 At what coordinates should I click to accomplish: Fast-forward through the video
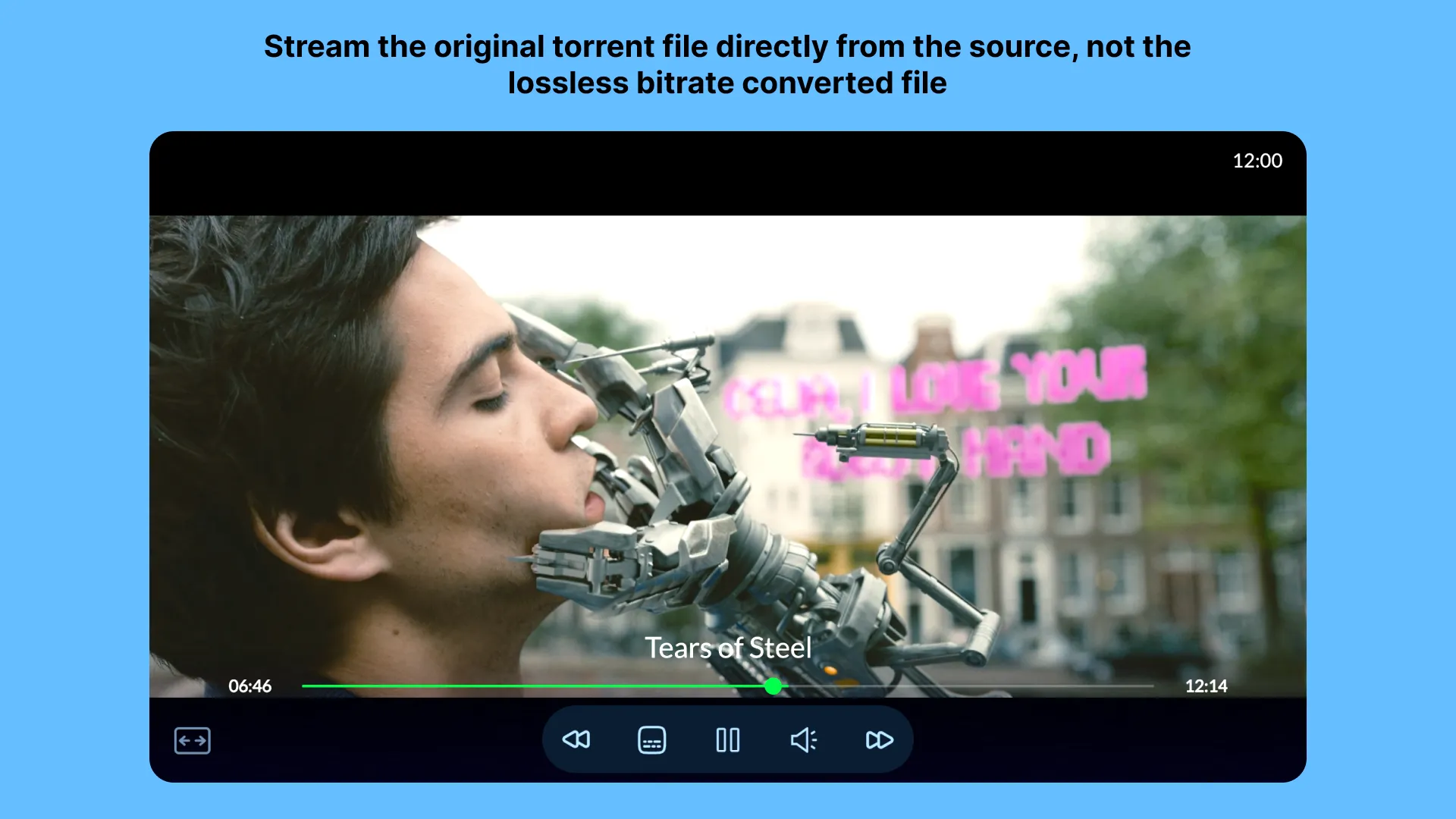pyautogui.click(x=879, y=740)
